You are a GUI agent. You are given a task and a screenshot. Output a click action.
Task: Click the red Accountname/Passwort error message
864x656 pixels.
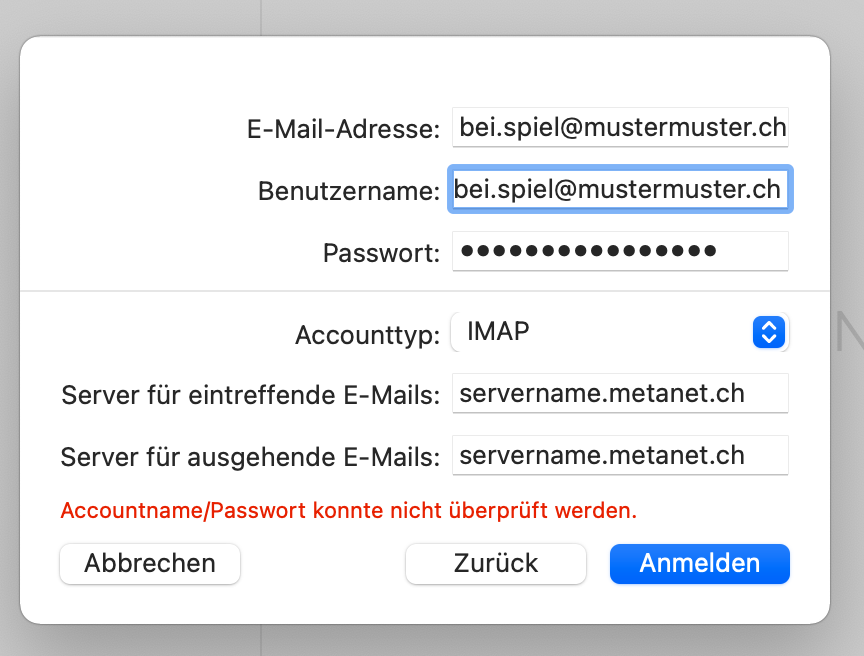pyautogui.click(x=348, y=511)
